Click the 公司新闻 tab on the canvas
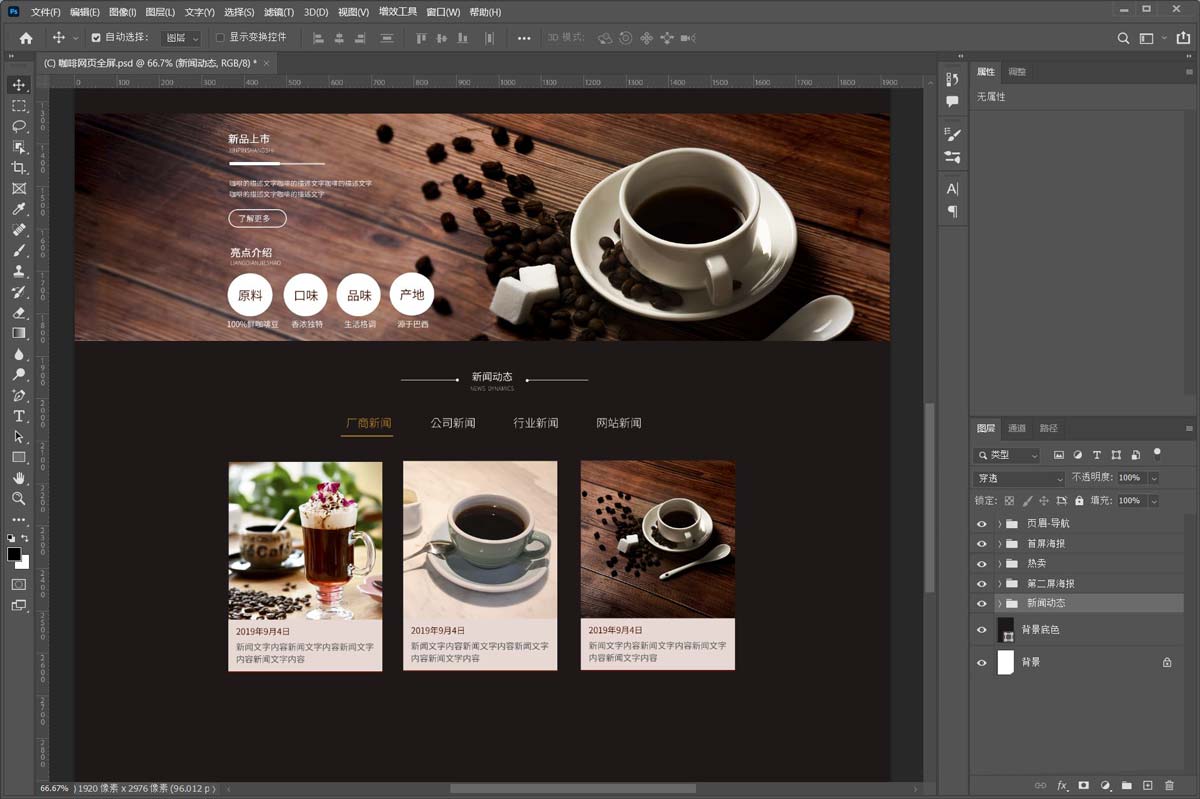This screenshot has width=1200, height=799. point(453,423)
